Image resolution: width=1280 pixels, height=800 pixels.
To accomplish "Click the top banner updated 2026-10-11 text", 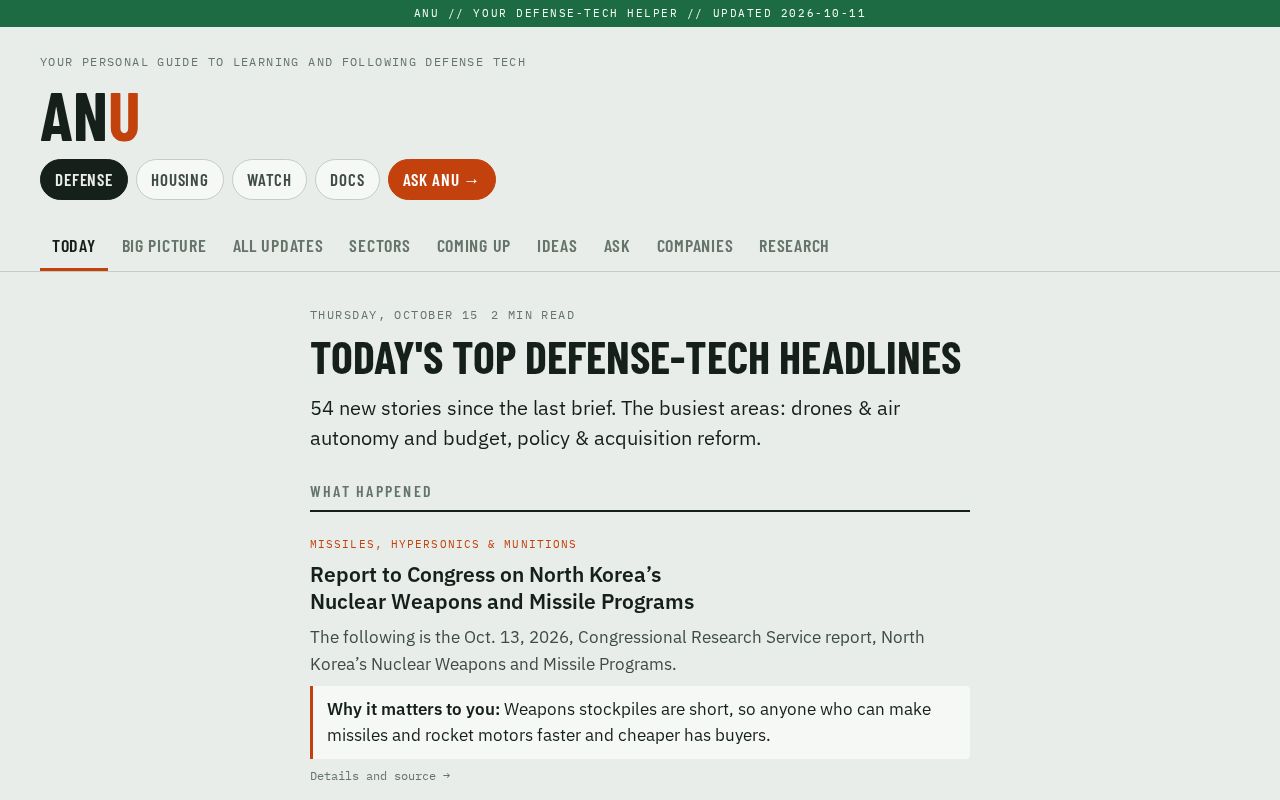I will click(789, 13).
